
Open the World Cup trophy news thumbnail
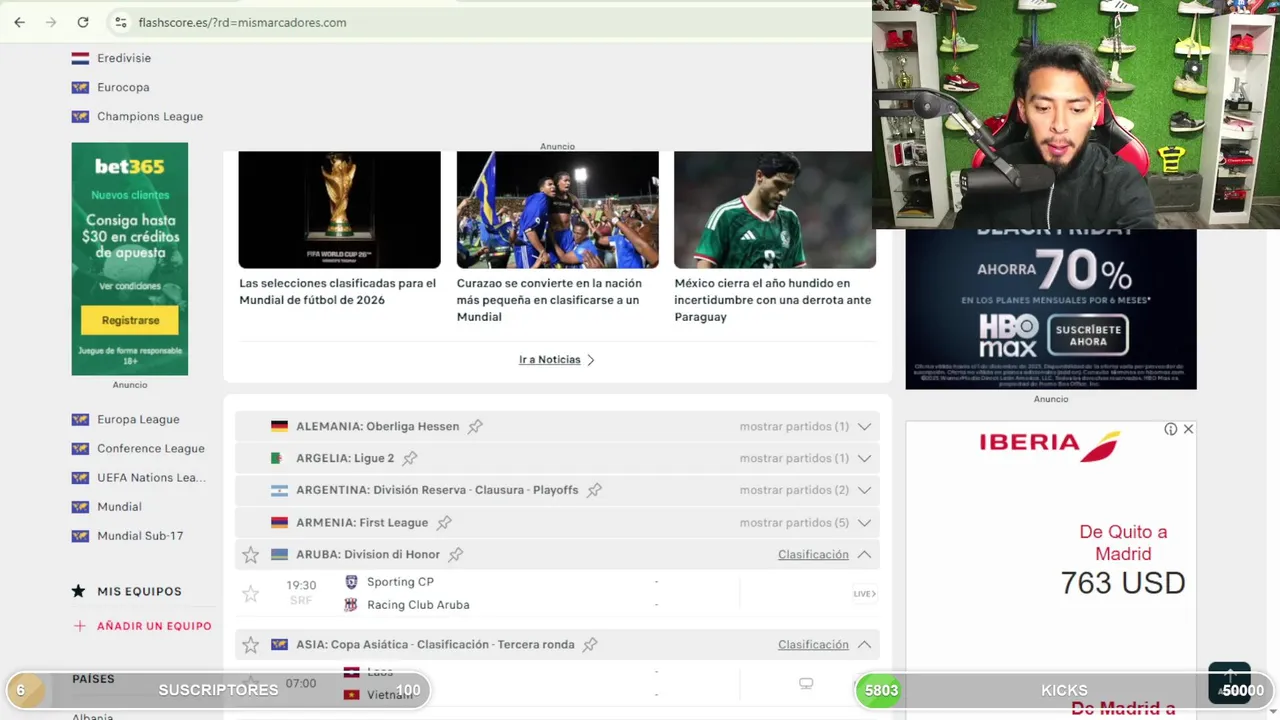339,209
